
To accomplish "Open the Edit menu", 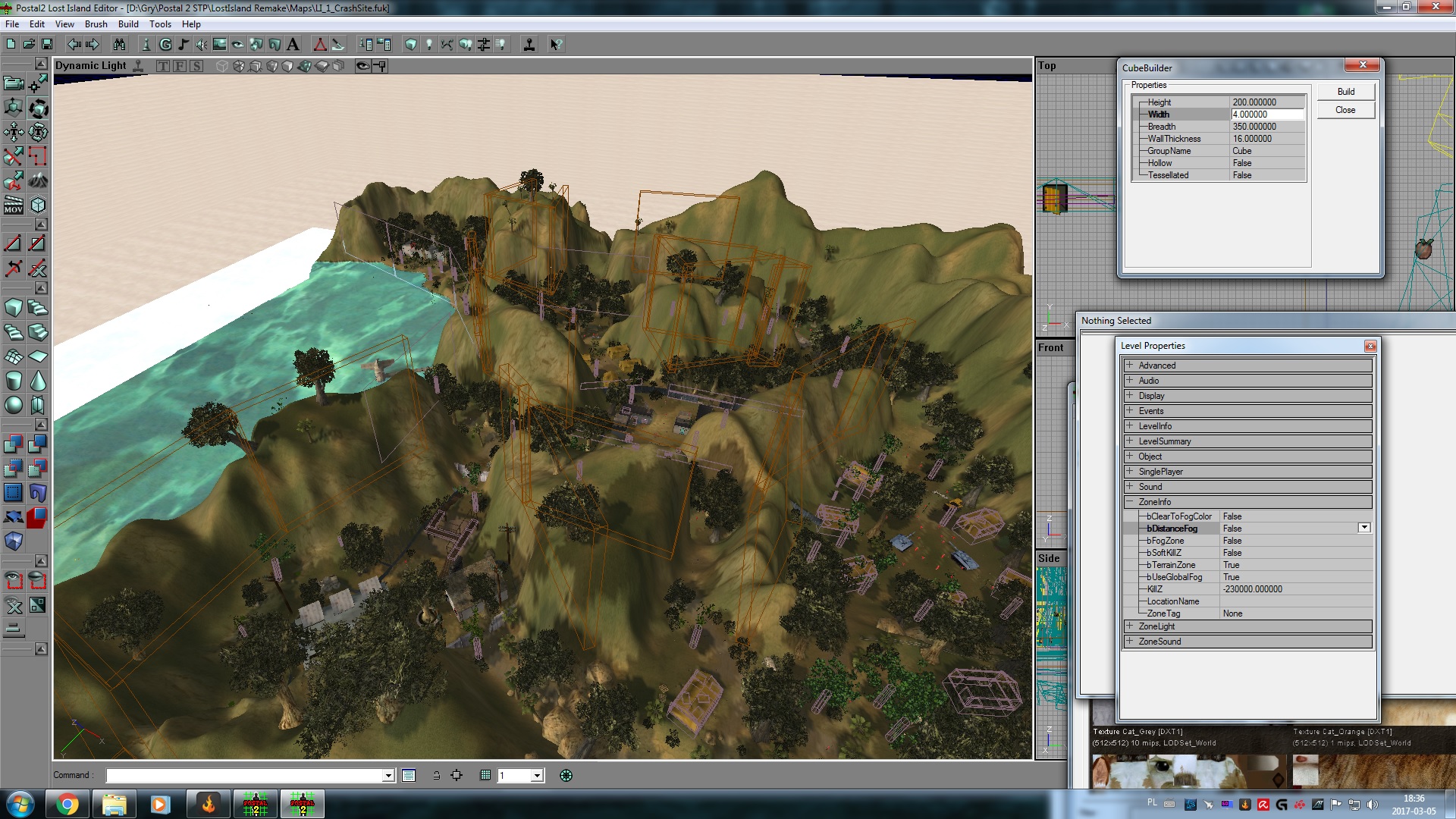I will 36,24.
